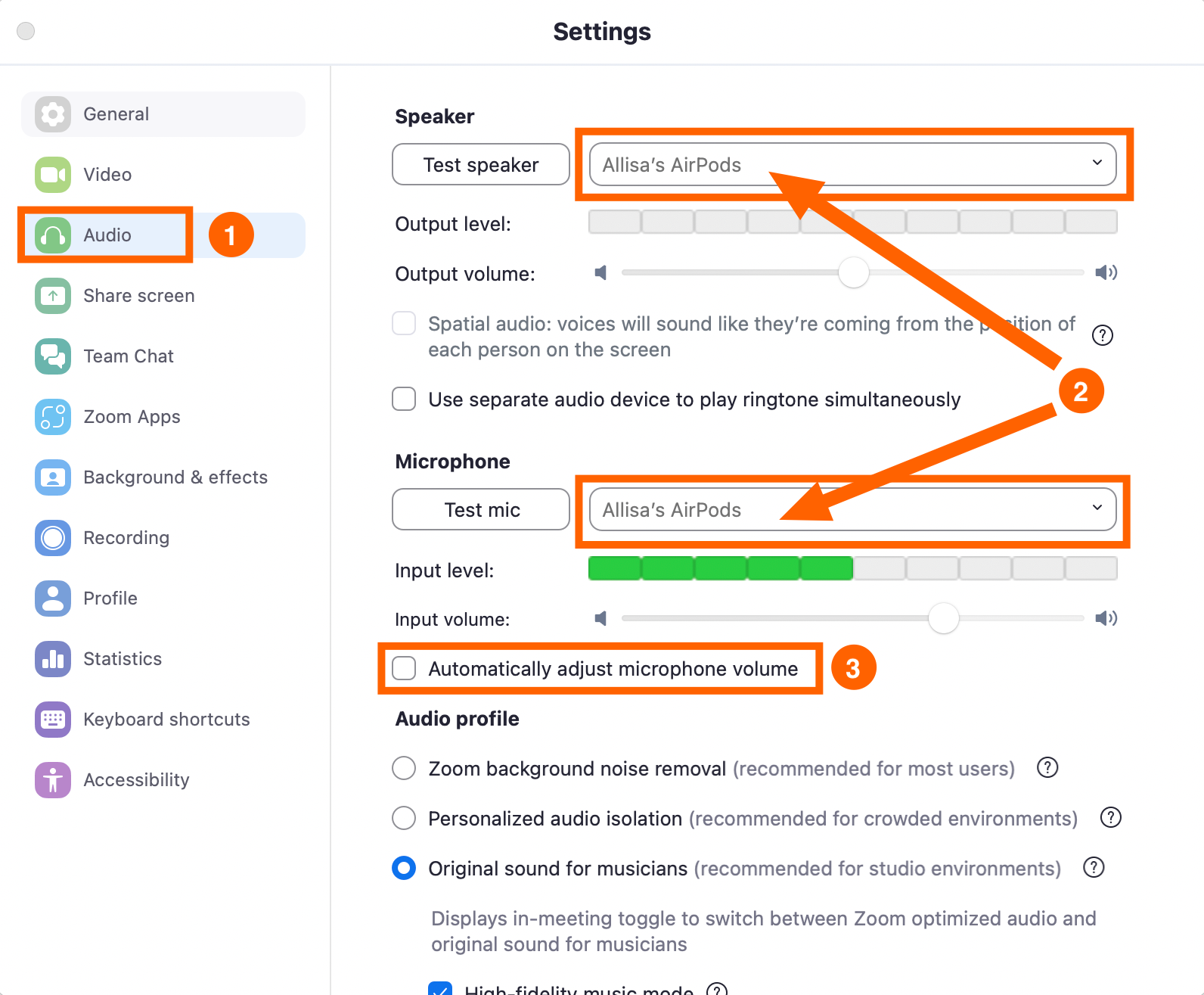Open Keyboard shortcuts settings
The width and height of the screenshot is (1204, 995).
163,720
